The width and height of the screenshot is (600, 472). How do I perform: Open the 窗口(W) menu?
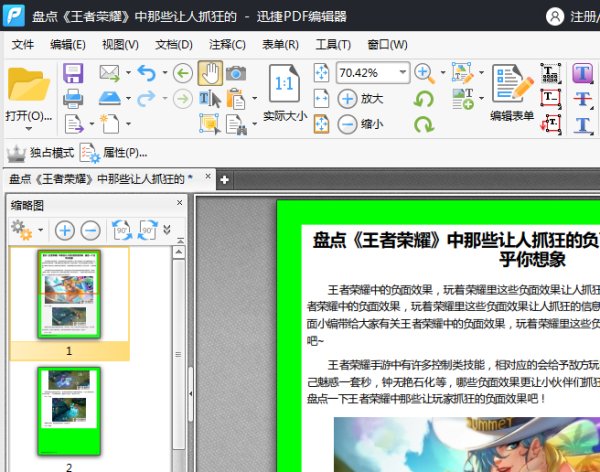387,44
